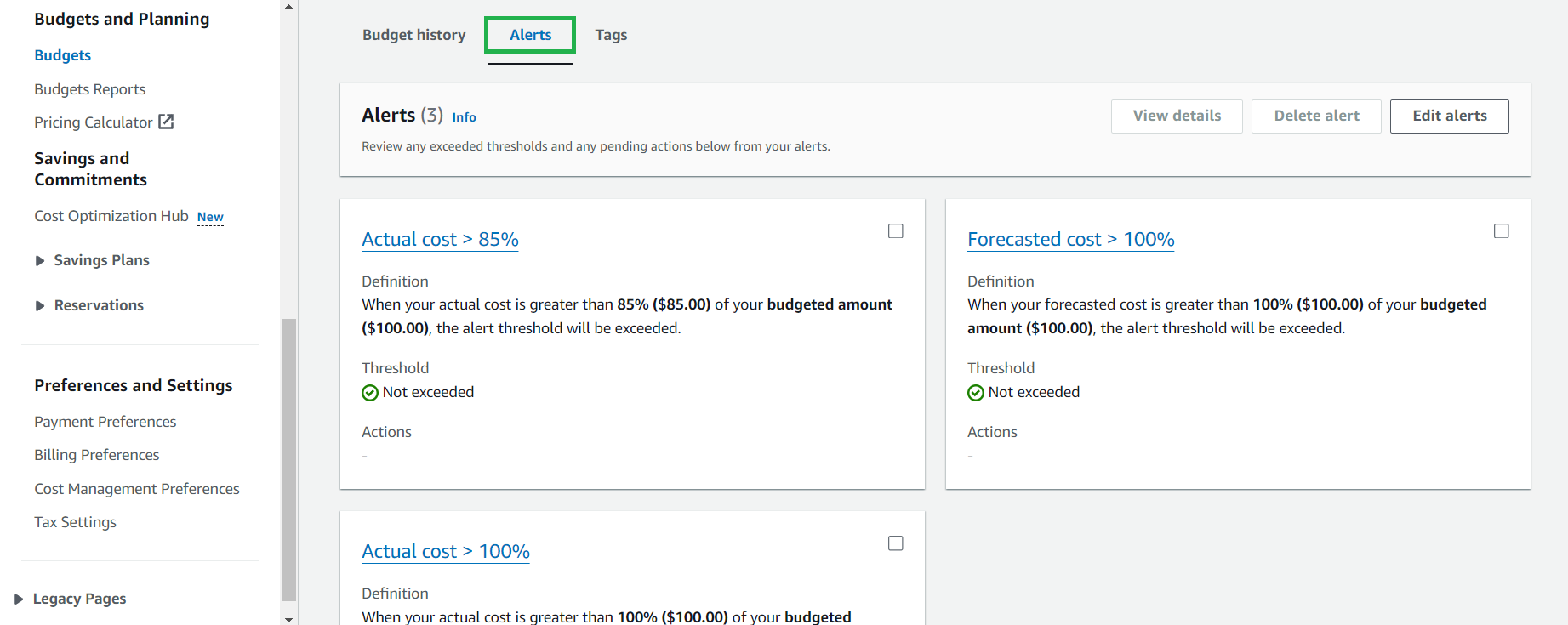Click the Edit alerts button
The width and height of the screenshot is (1568, 625).
coord(1450,116)
